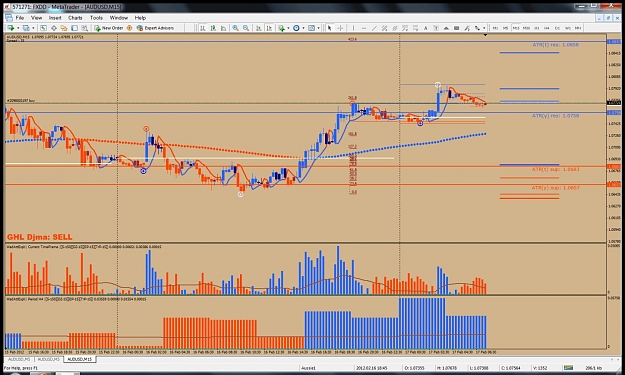Switch chart to Candlesticks mode
Screen dimensions: 625x375
click(x=213, y=28)
